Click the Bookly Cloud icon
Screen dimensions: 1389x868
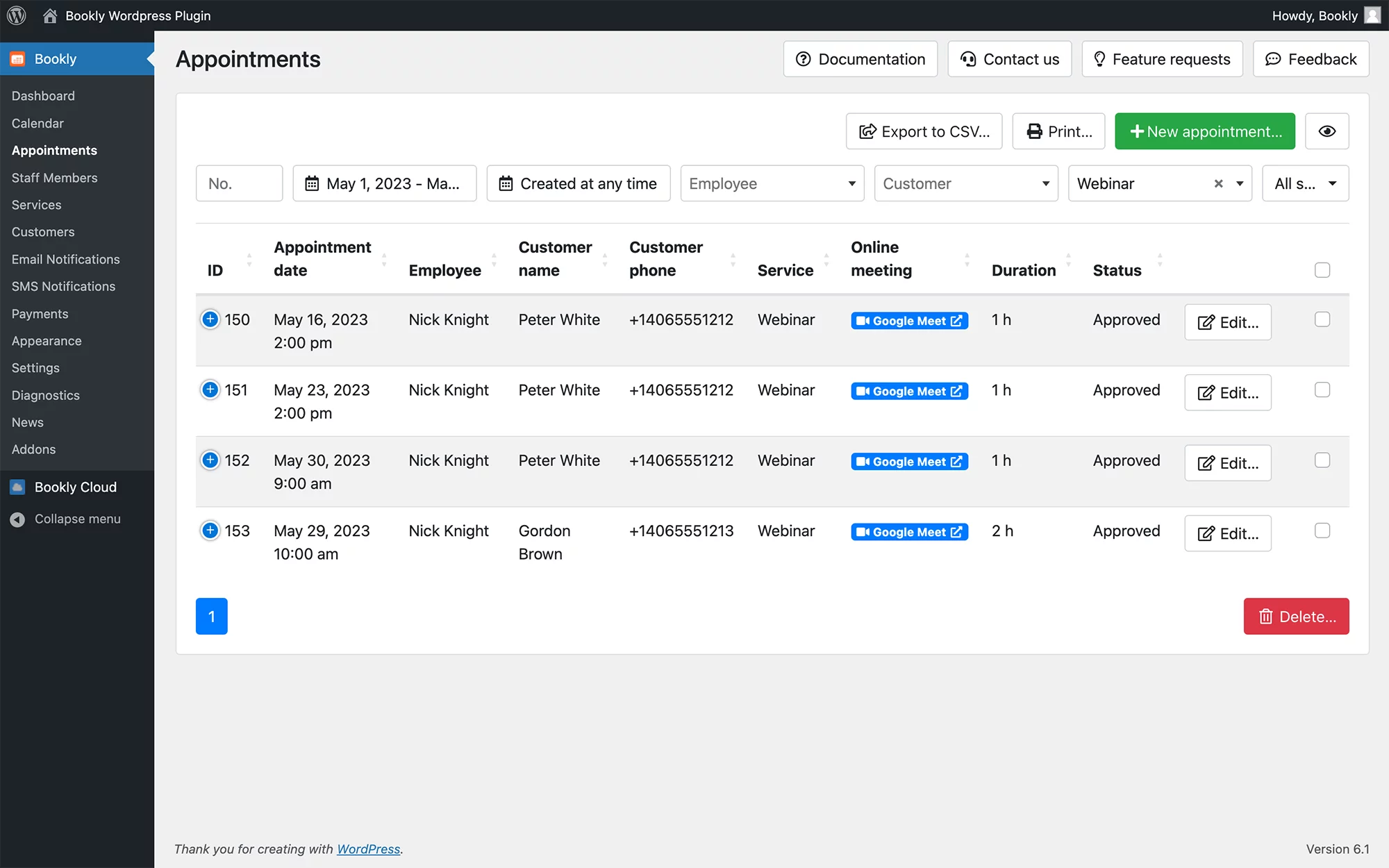coord(18,487)
